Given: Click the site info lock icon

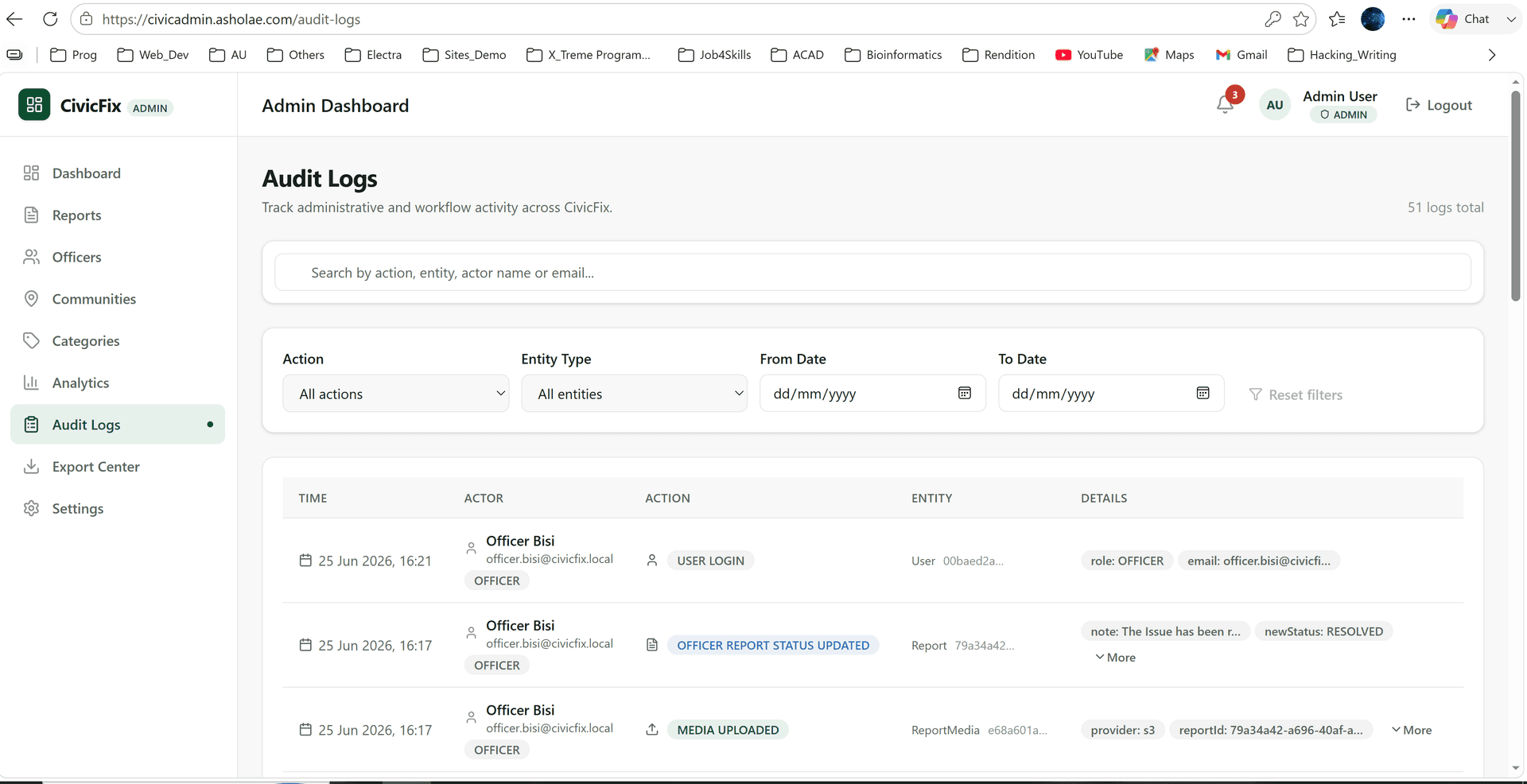Looking at the screenshot, I should click(87, 19).
